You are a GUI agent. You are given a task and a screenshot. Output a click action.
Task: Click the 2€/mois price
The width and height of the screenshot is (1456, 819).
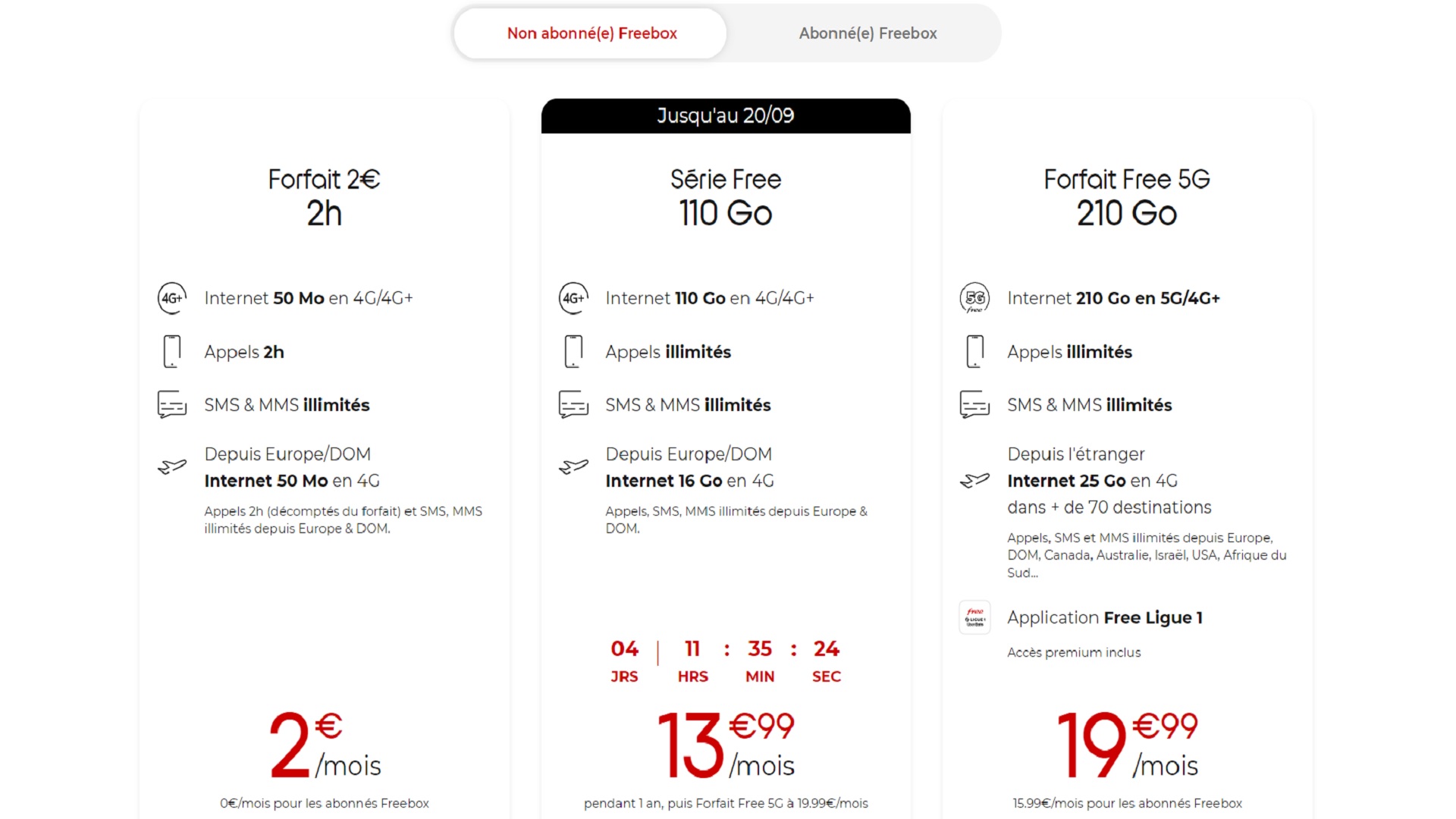[325, 745]
